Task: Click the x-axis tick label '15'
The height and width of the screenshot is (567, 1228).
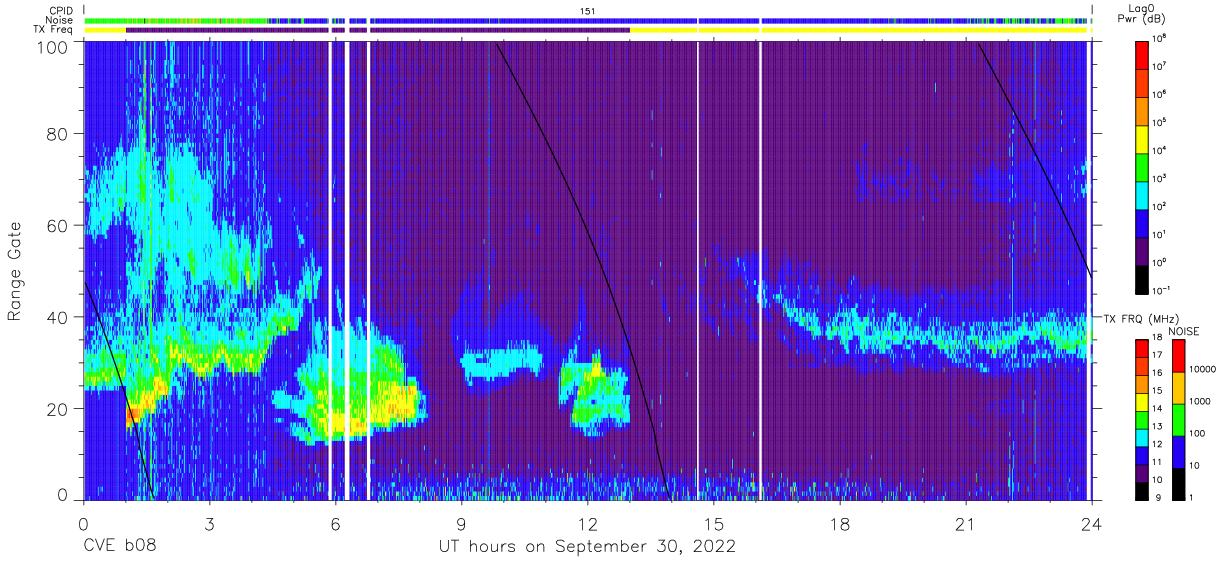Action: (714, 524)
